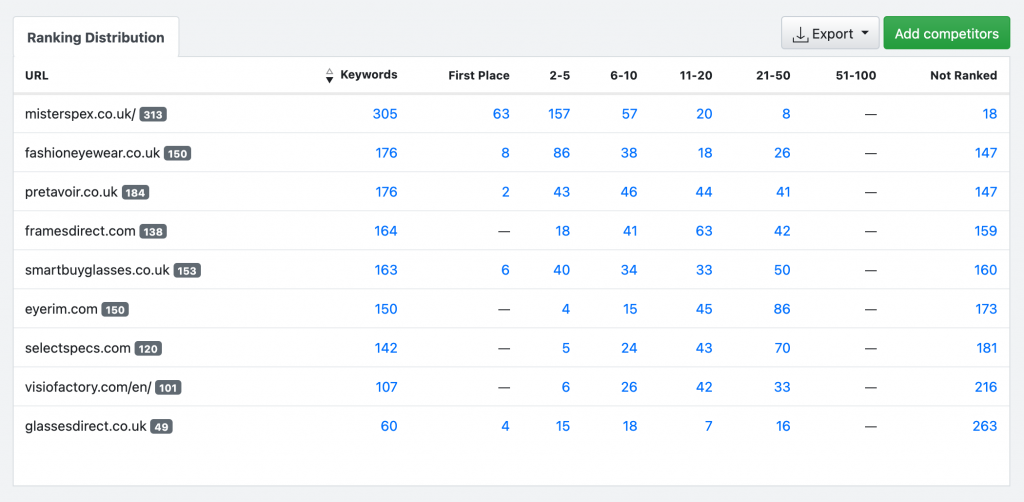
Task: Open eyerim.com 21-50 value 86
Action: click(x=782, y=309)
